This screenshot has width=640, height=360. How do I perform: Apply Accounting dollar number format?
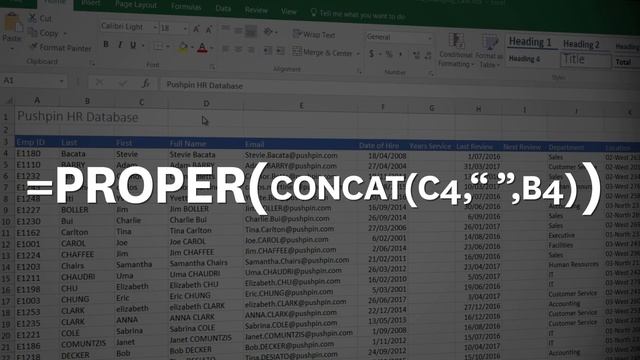371,53
